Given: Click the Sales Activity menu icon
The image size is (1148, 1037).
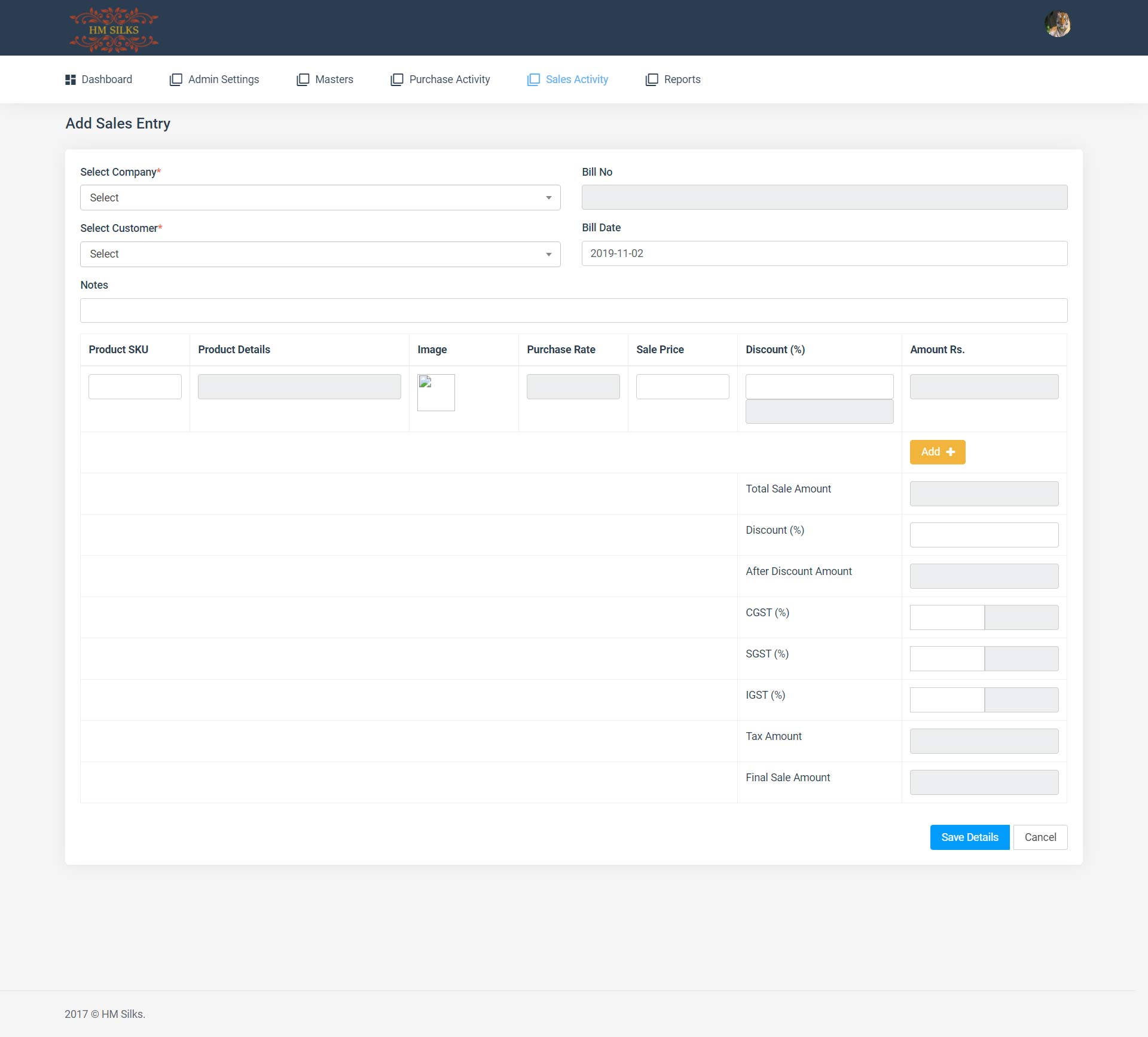Looking at the screenshot, I should [533, 79].
